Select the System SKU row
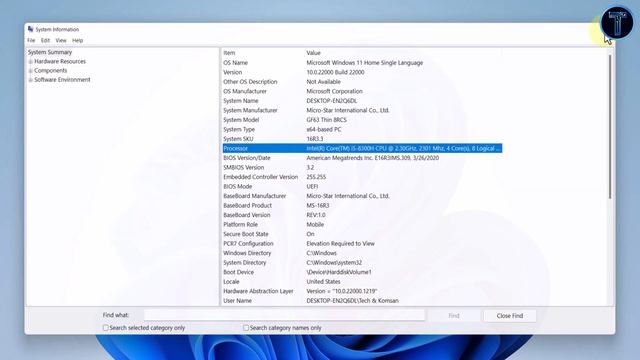Screen dimensions: 640x360 pos(362,139)
